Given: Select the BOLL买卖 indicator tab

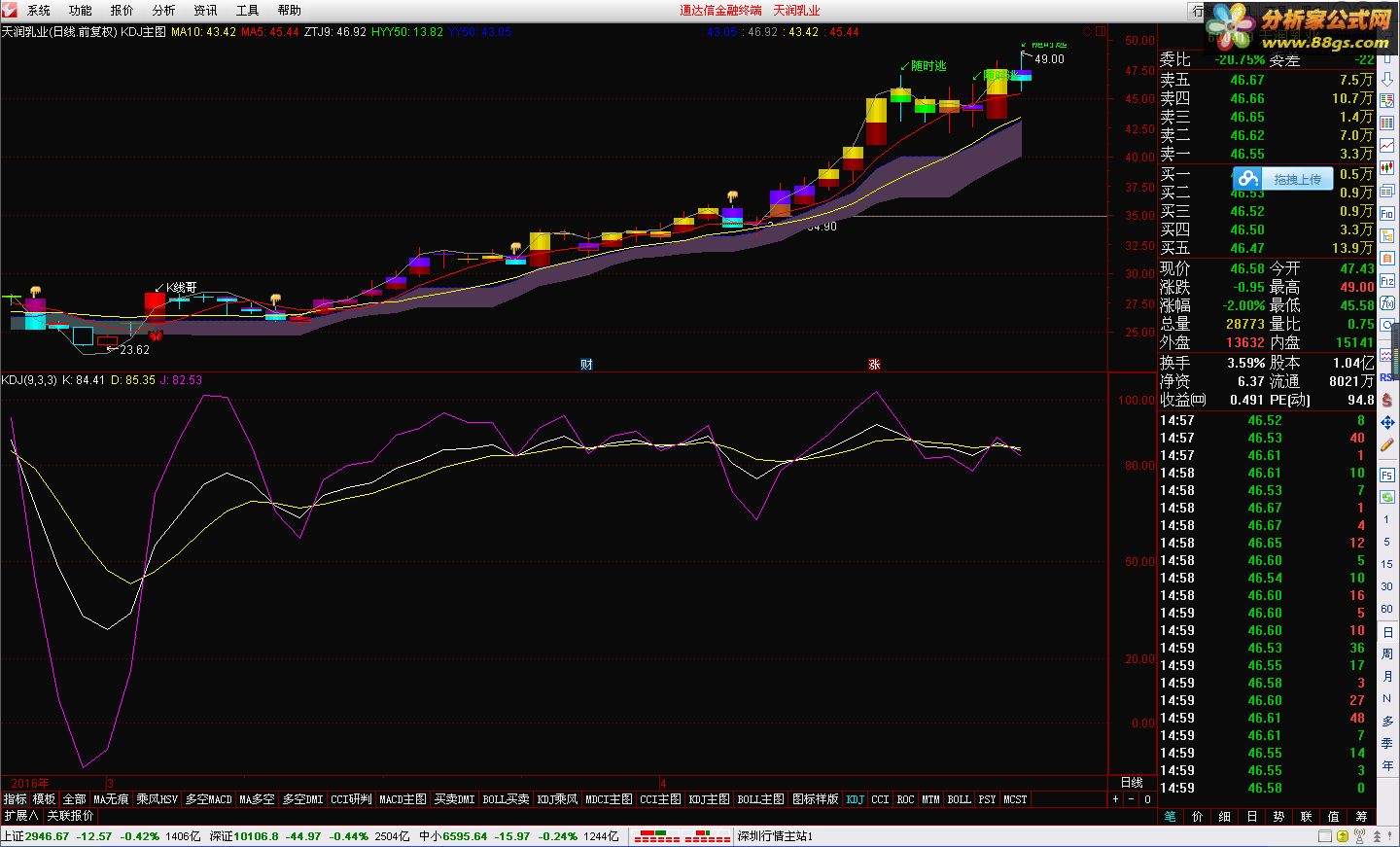Looking at the screenshot, I should 506,799.
